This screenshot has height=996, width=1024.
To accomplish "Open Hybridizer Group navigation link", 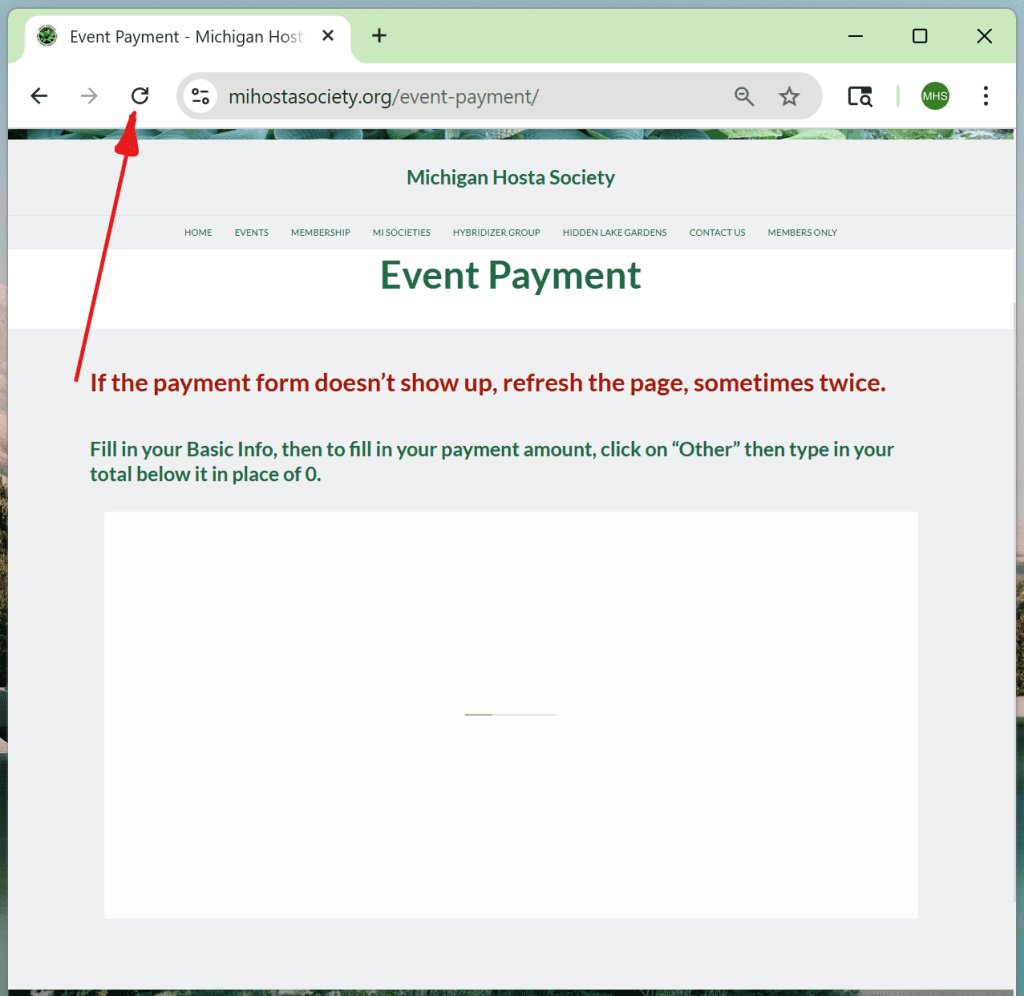I will click(x=496, y=233).
